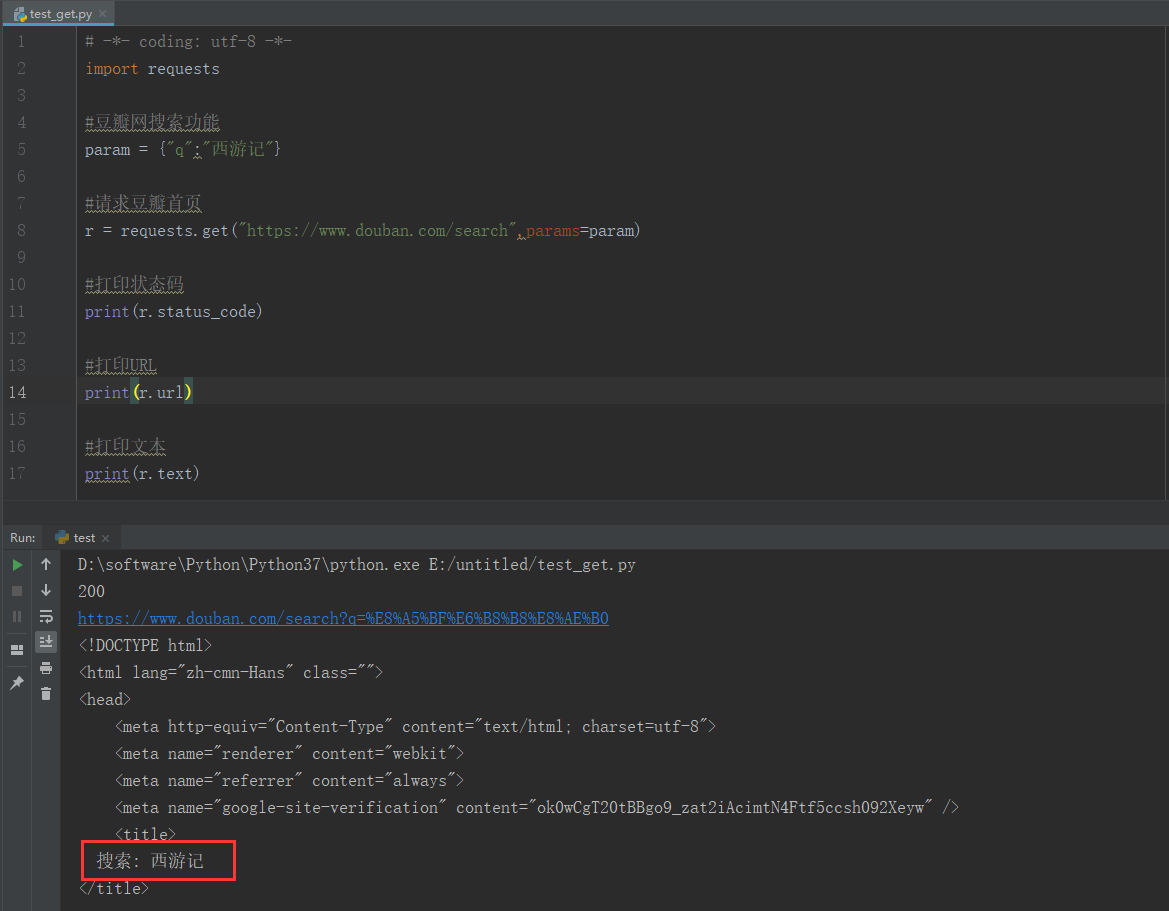Click line number 14 in the gutter
Screen dimensions: 1169x911
(x=17, y=392)
